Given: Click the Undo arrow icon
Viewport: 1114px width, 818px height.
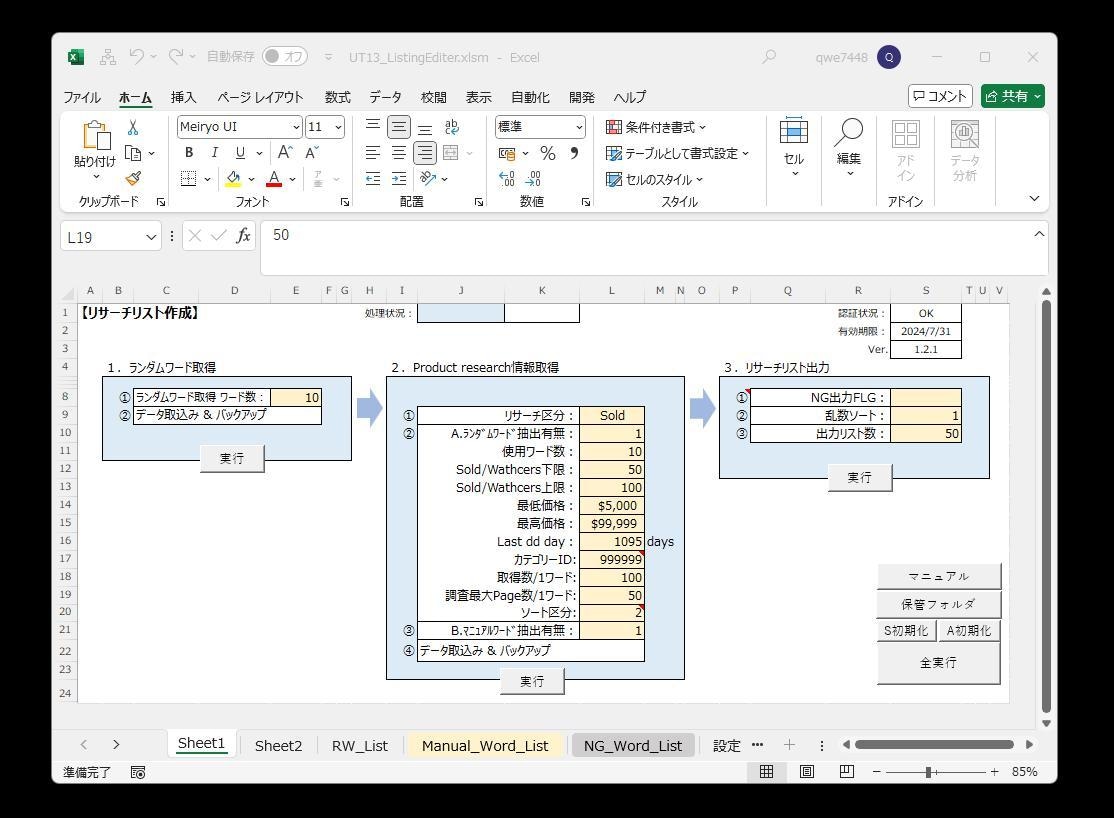Looking at the screenshot, I should 136,57.
